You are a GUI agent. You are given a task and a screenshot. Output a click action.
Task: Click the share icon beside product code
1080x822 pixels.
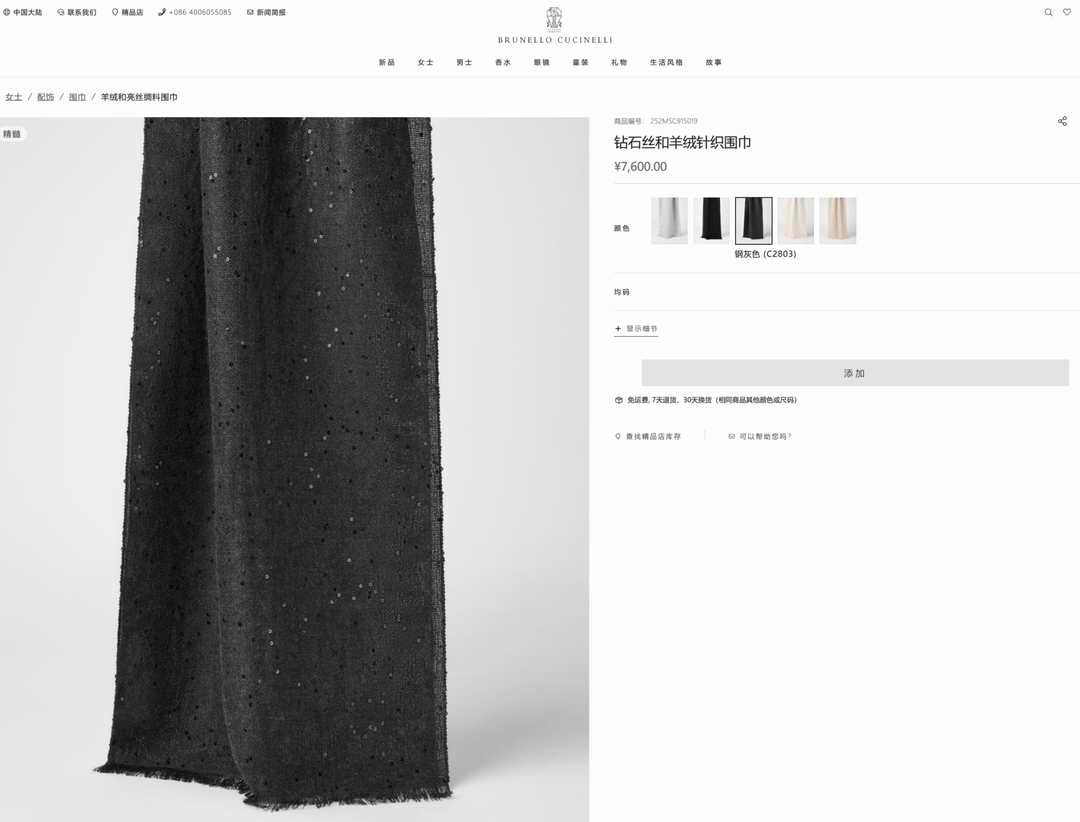(1062, 121)
